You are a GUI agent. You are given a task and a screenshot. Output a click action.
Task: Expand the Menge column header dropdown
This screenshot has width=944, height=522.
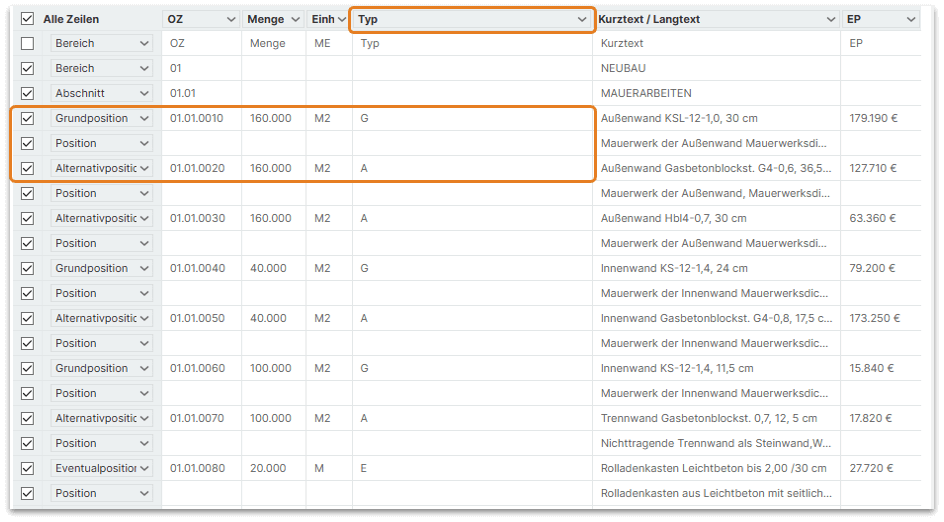coord(295,19)
